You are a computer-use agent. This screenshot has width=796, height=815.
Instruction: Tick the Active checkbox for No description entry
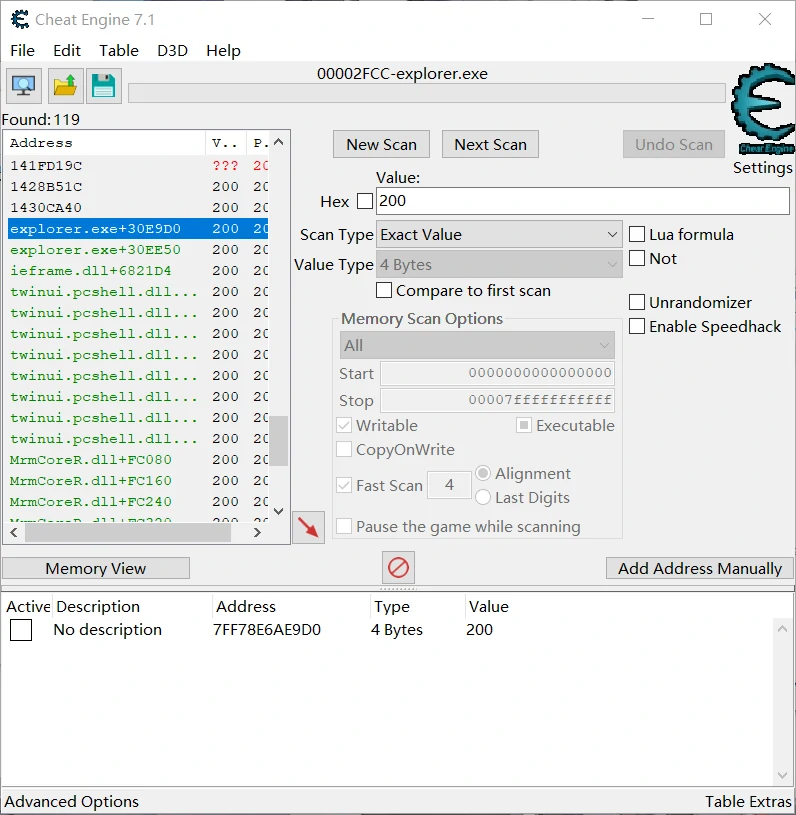[x=21, y=630]
